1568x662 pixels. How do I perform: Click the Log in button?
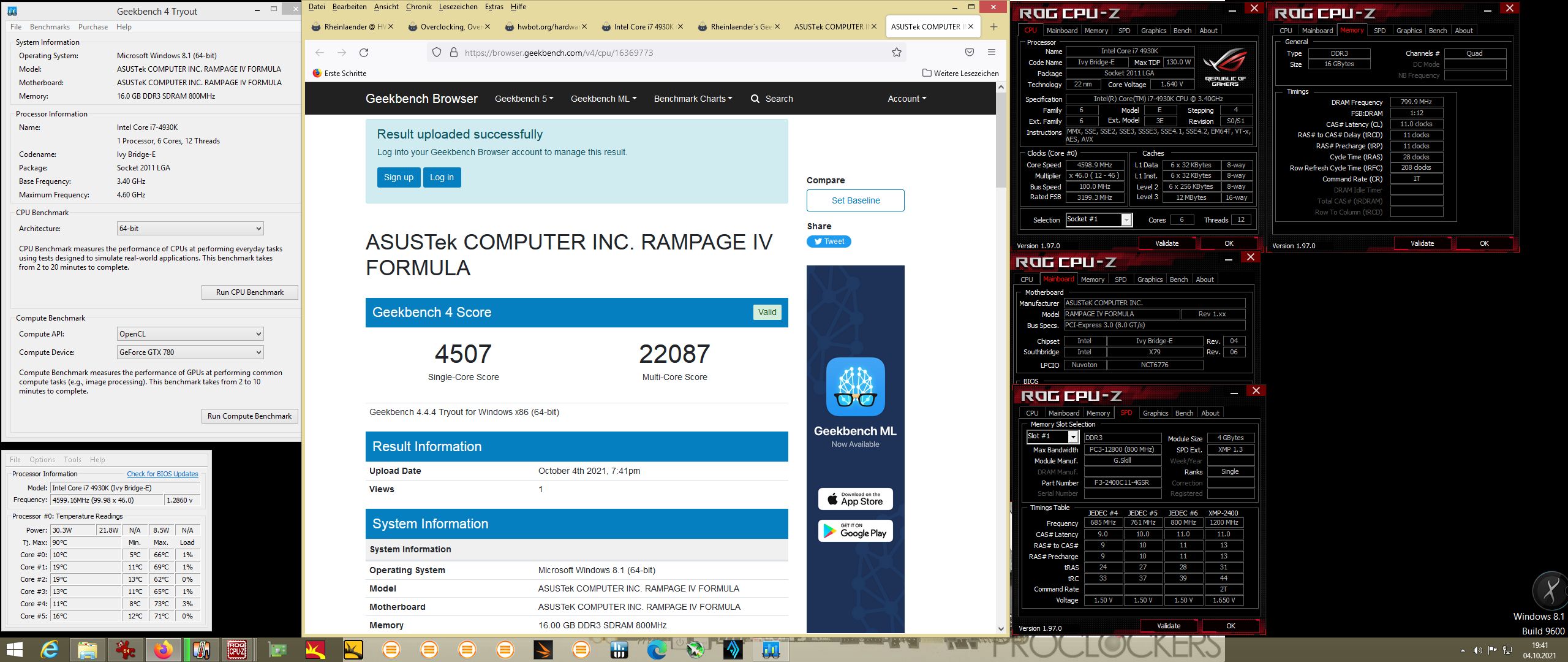click(442, 177)
